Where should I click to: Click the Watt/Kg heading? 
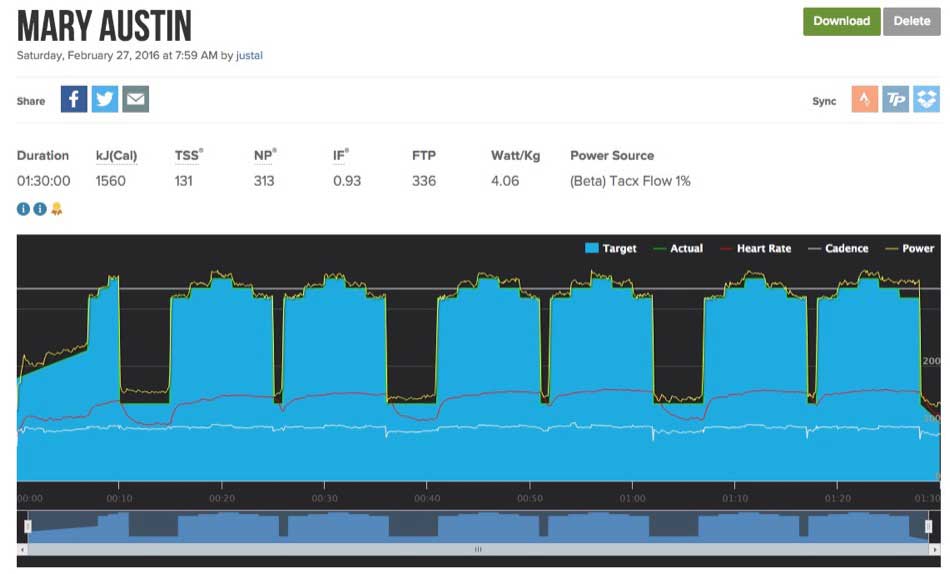pos(516,156)
